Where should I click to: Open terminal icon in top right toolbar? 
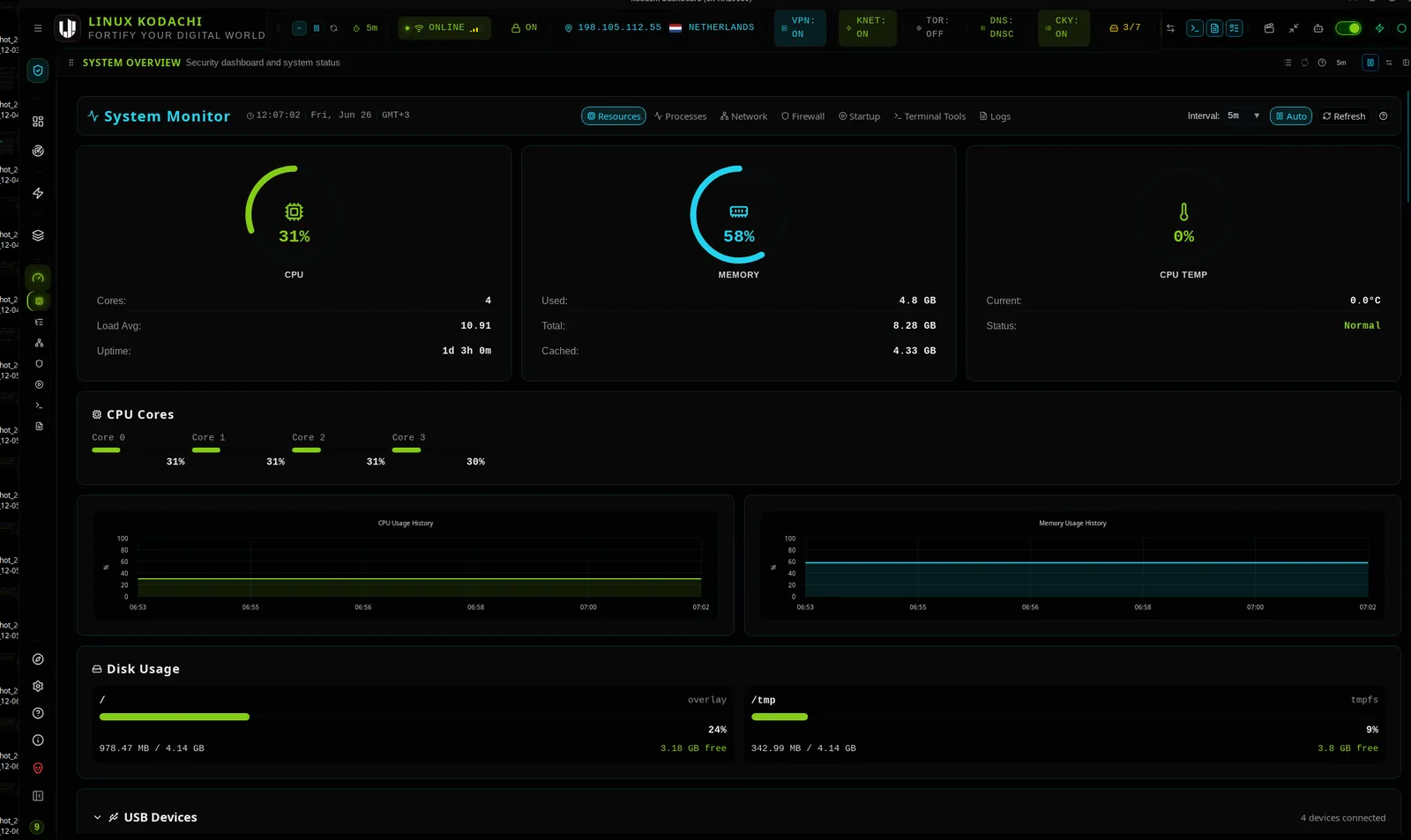[1195, 28]
